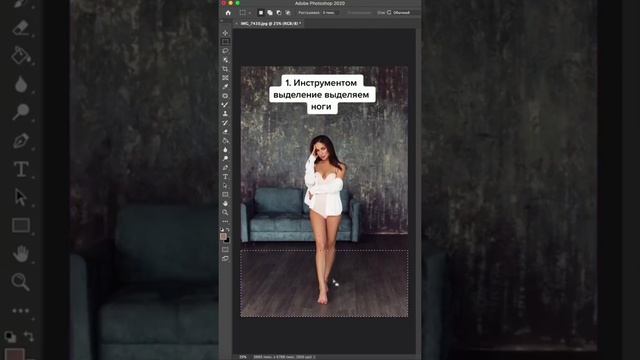640x360 pixels.
Task: Choose New selection mode in options bar
Action: [261, 13]
